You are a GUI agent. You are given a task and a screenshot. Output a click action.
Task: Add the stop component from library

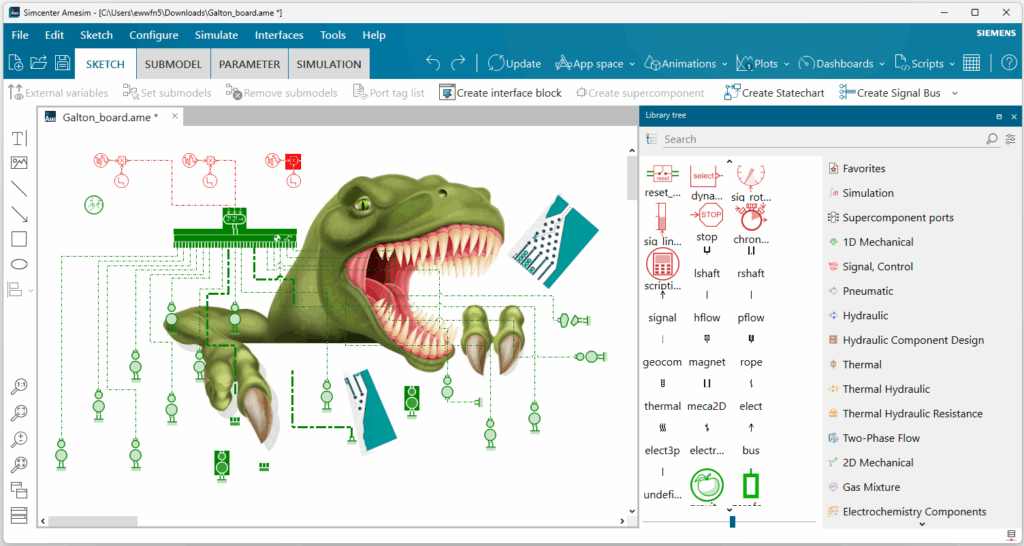[707, 220]
